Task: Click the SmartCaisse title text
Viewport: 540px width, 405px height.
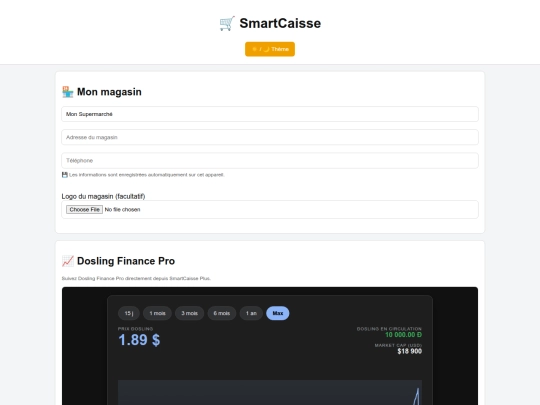Action: 280,23
